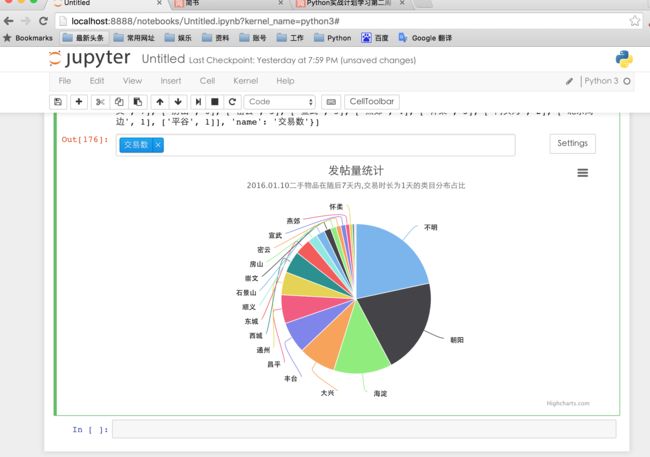Switch to the Untitled browser tab
The height and width of the screenshot is (457, 650).
[108, 3]
